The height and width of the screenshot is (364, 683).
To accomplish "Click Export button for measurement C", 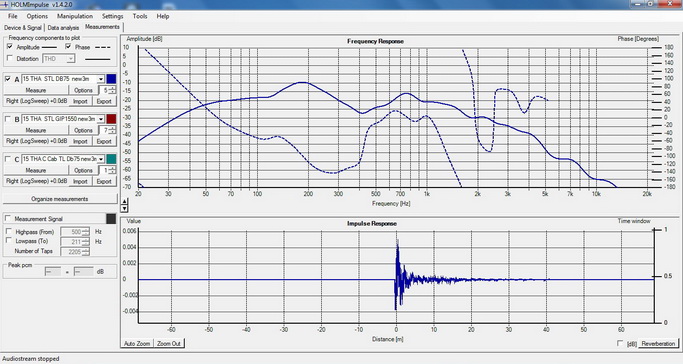I will pyautogui.click(x=104, y=181).
